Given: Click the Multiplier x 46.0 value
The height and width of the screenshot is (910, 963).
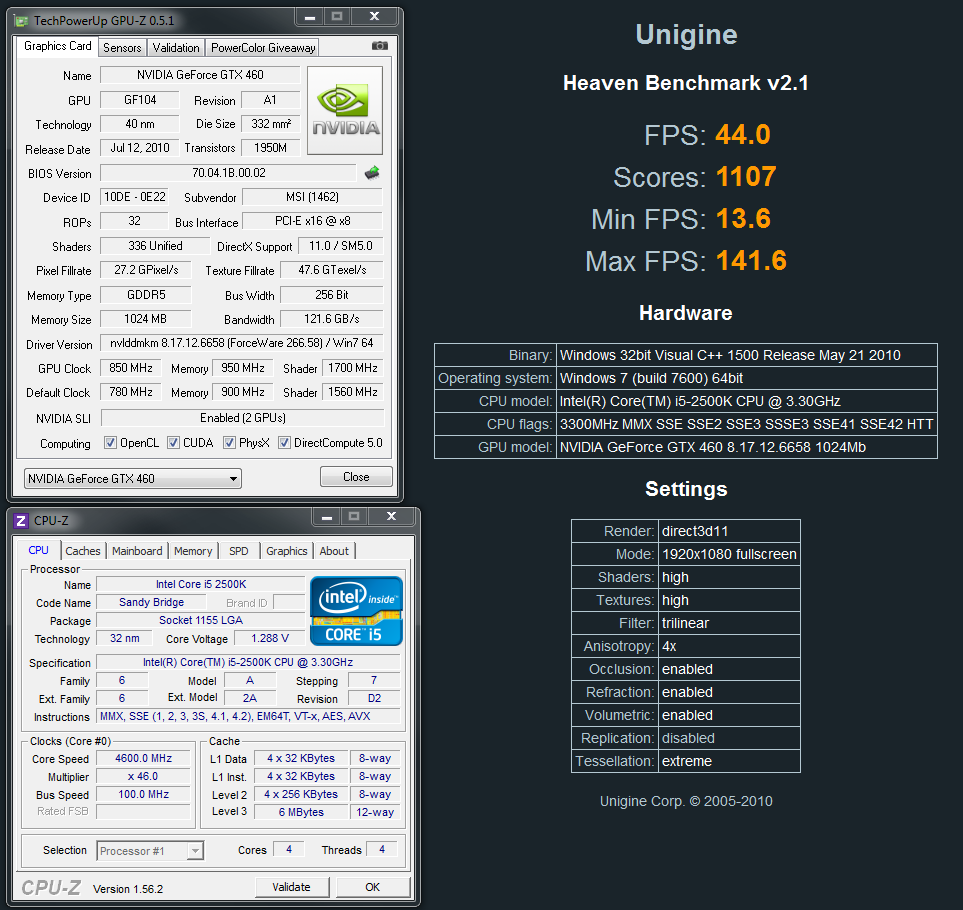Looking at the screenshot, I should (144, 776).
